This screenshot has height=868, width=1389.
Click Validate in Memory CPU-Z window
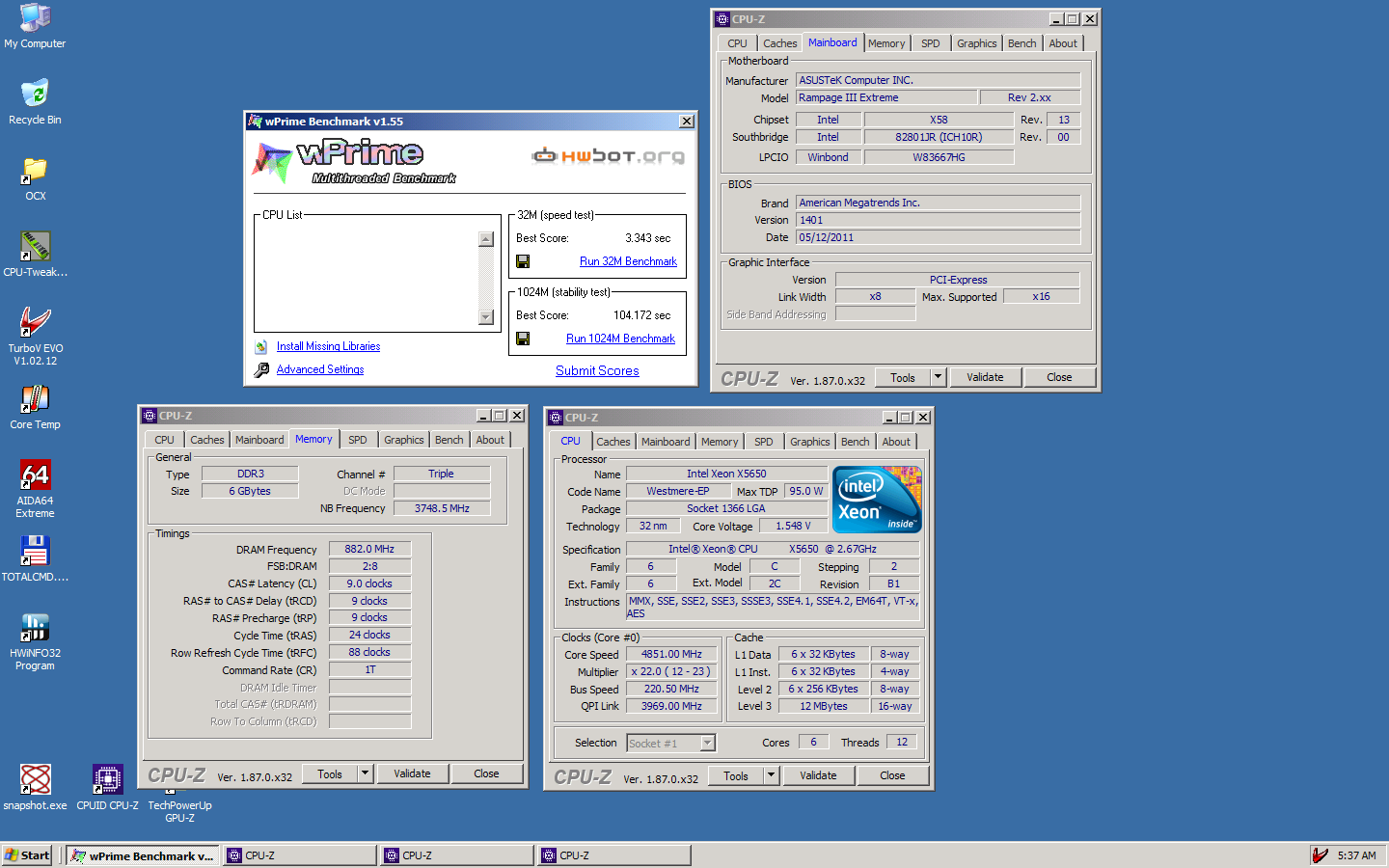point(412,773)
